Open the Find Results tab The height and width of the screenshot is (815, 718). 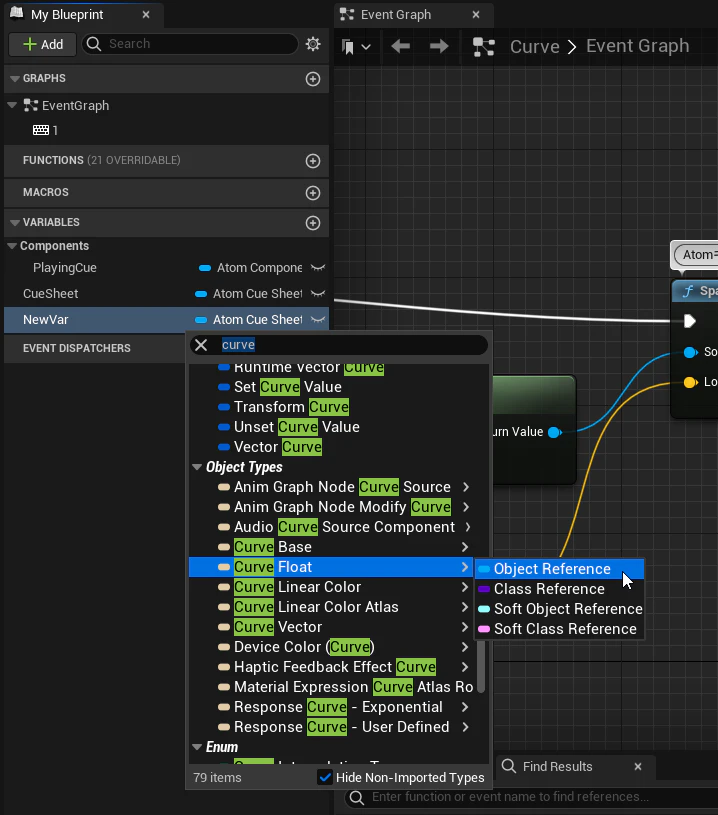tap(557, 767)
